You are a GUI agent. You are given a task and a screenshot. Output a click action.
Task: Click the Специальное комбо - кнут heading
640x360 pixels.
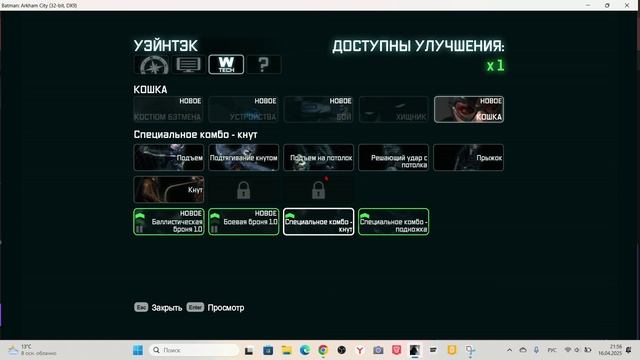click(196, 135)
